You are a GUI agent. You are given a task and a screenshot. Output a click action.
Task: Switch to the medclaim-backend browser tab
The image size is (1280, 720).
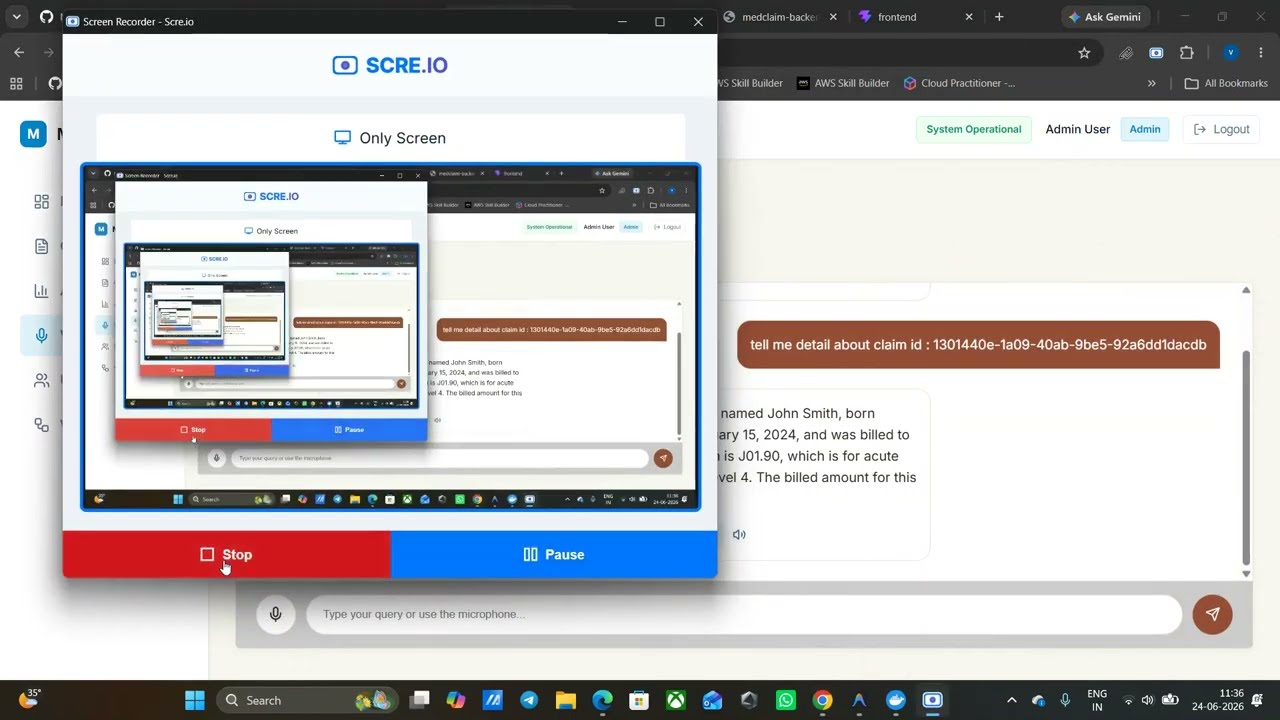(x=780, y=17)
